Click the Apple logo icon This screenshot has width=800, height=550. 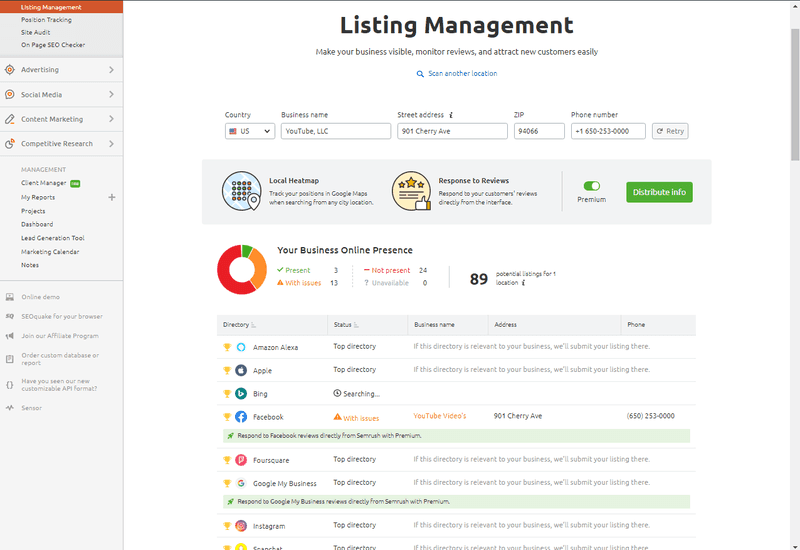tap(241, 370)
